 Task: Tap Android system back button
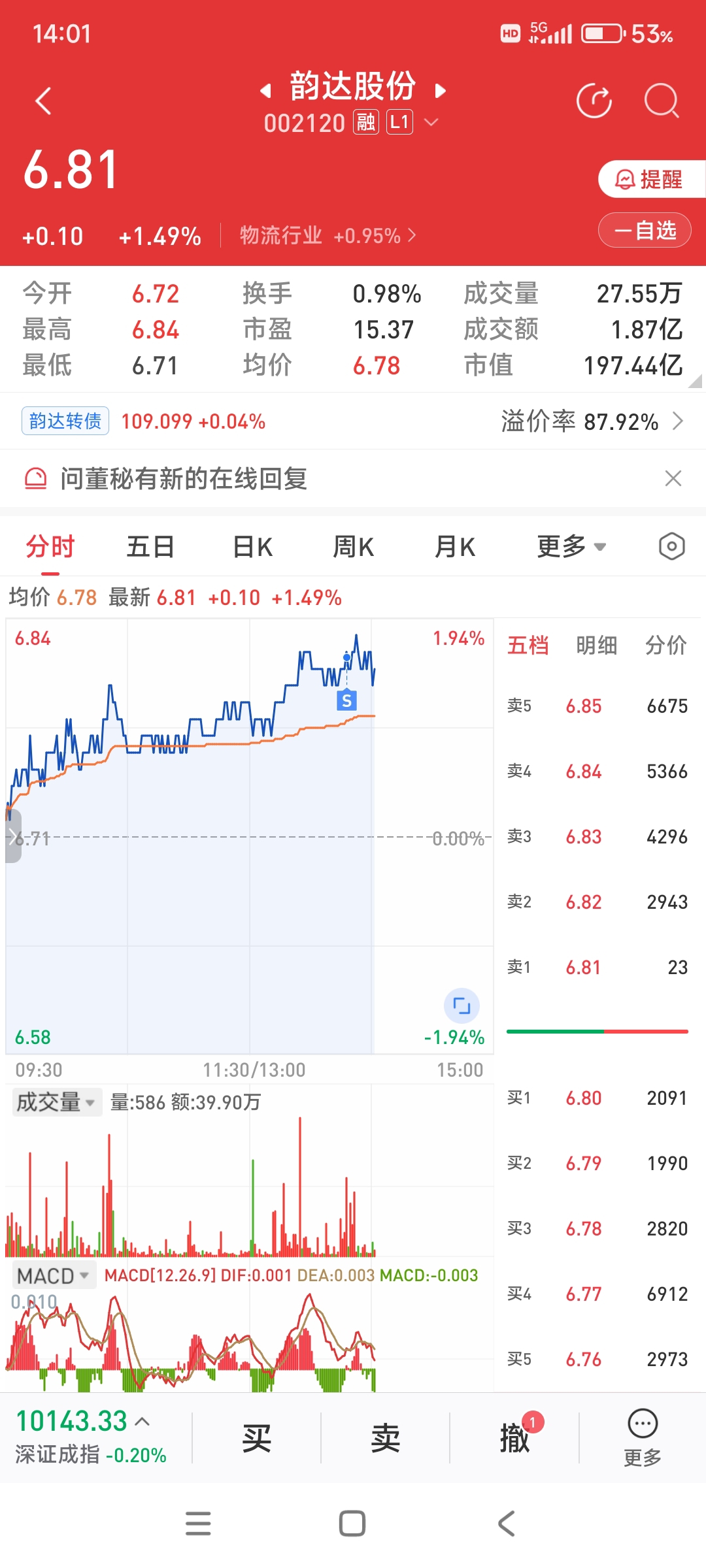pyautogui.click(x=507, y=1524)
